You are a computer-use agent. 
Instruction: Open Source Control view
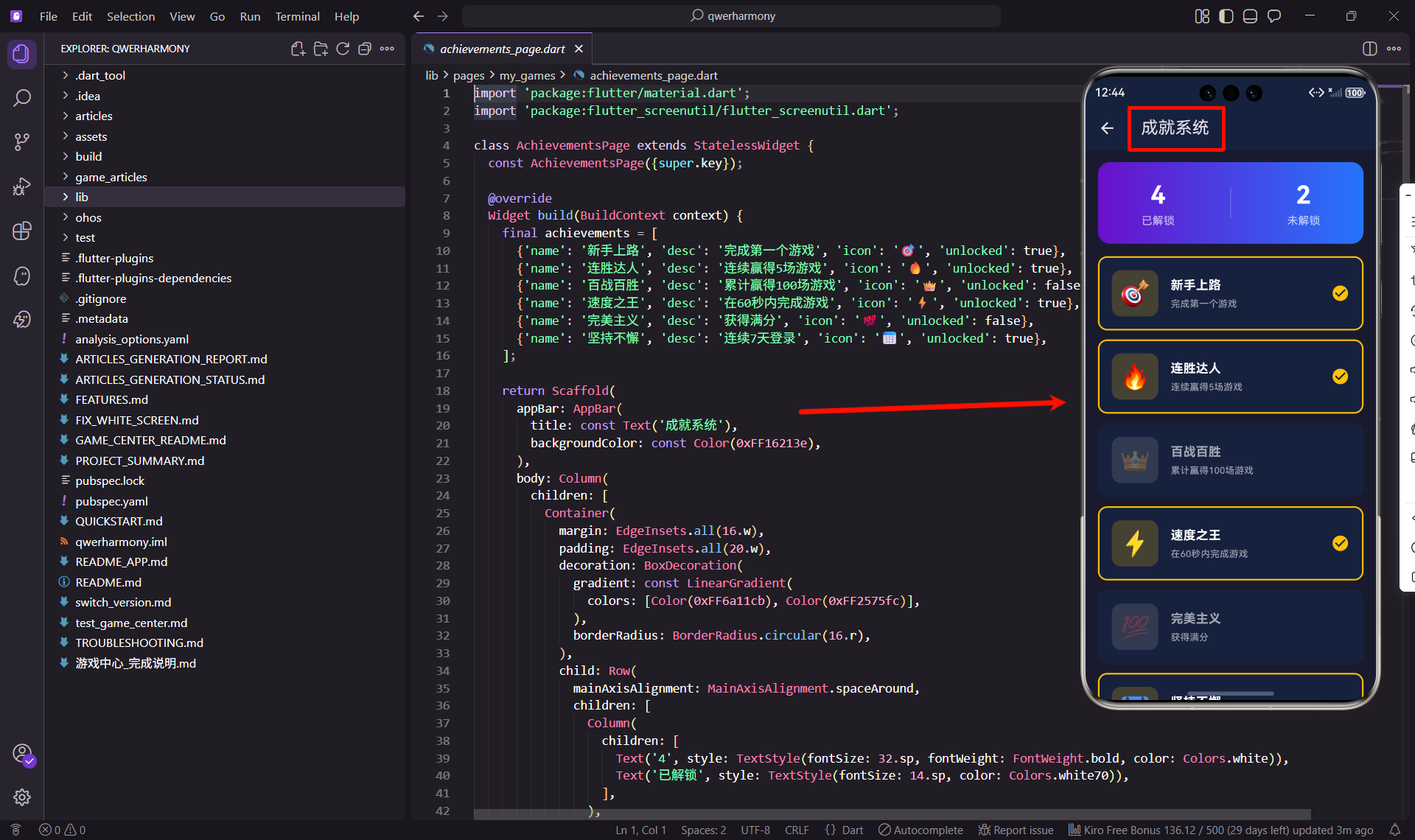point(22,142)
